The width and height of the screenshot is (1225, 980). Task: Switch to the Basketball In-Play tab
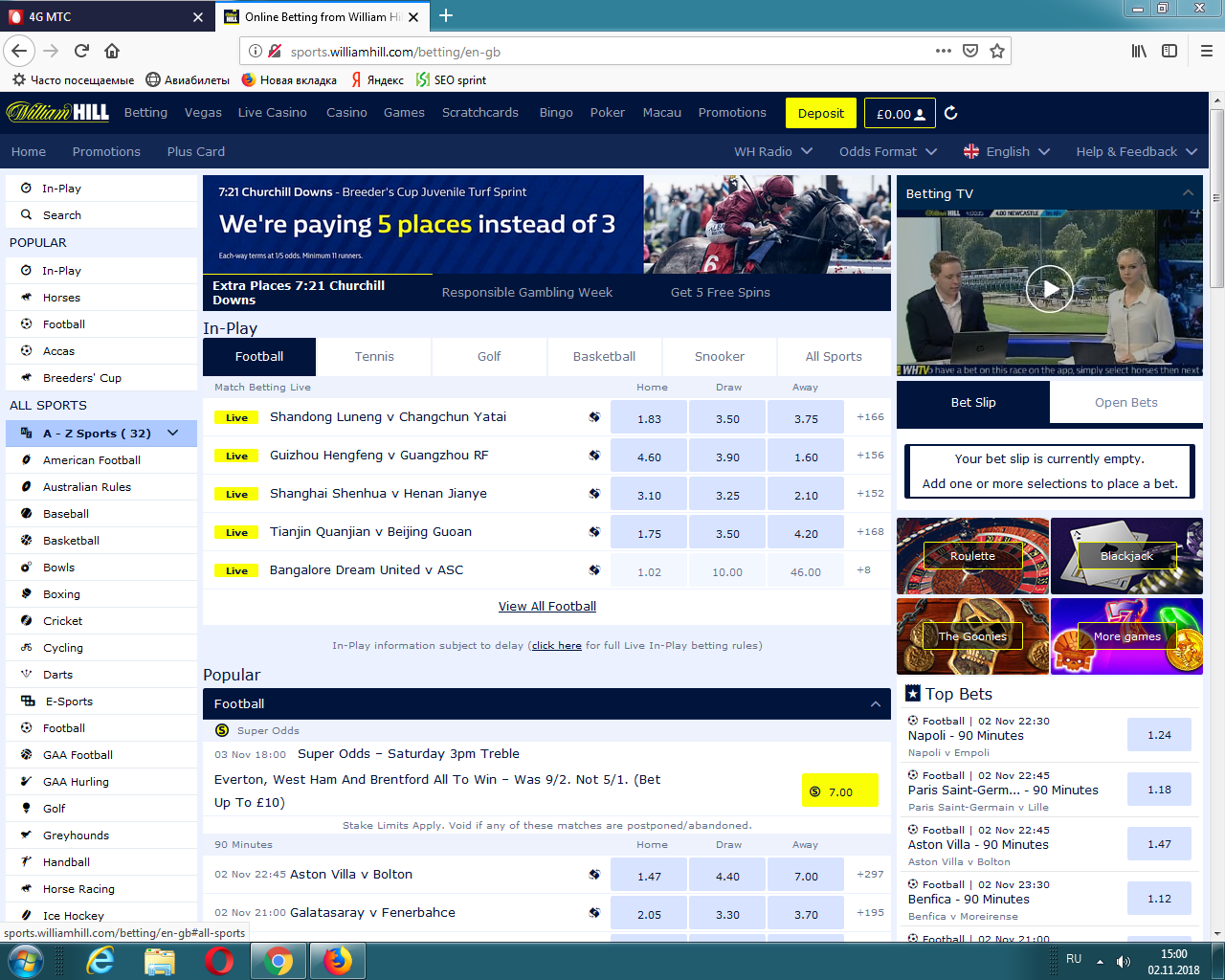coord(604,357)
